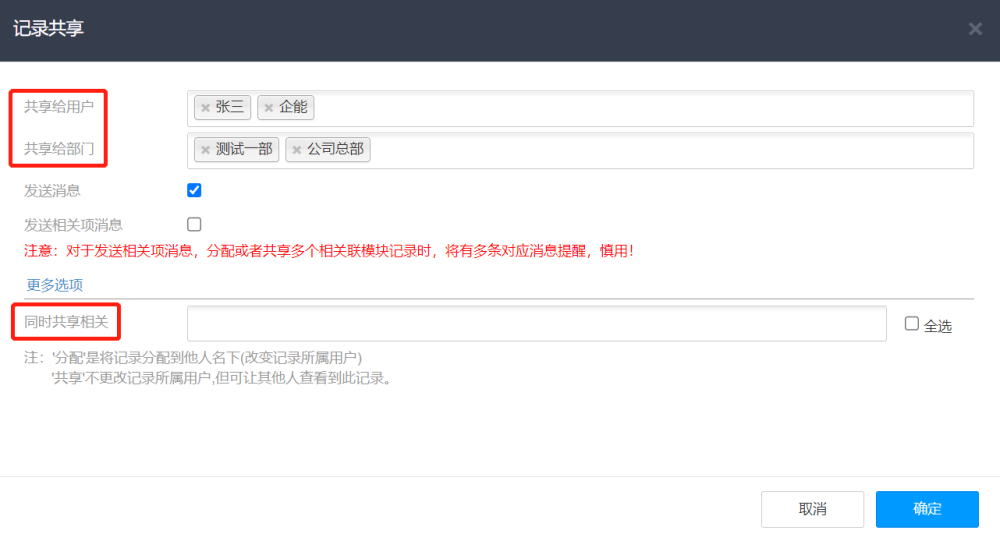Click the 同时共享相关 input field
1000x541 pixels.
(x=537, y=323)
